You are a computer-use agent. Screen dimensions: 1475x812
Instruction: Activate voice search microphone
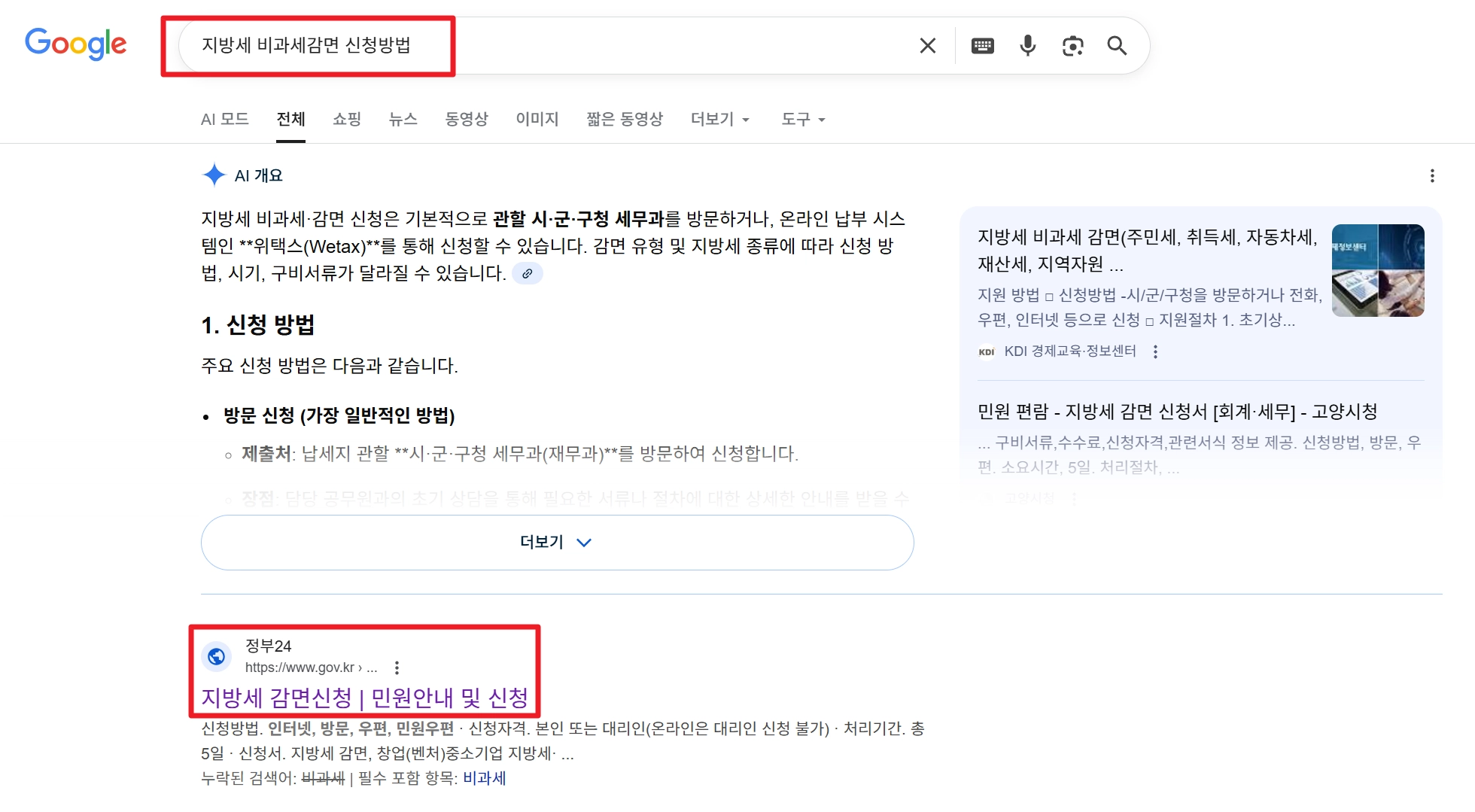point(1027,45)
